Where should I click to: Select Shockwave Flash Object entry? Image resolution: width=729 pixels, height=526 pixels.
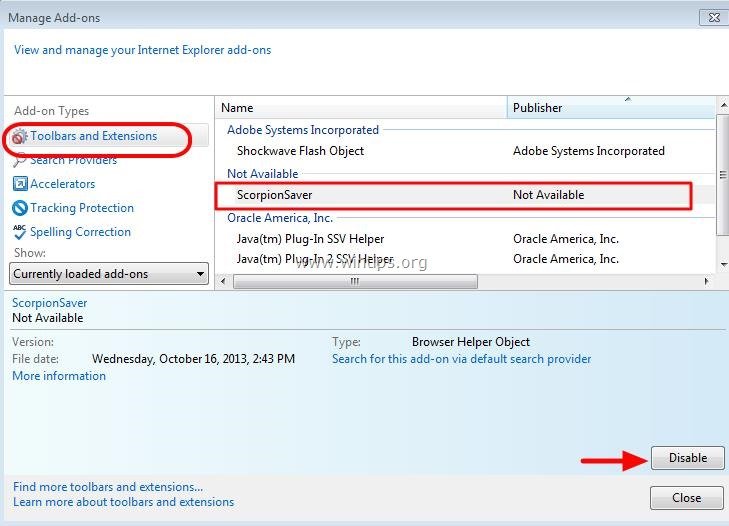(300, 151)
